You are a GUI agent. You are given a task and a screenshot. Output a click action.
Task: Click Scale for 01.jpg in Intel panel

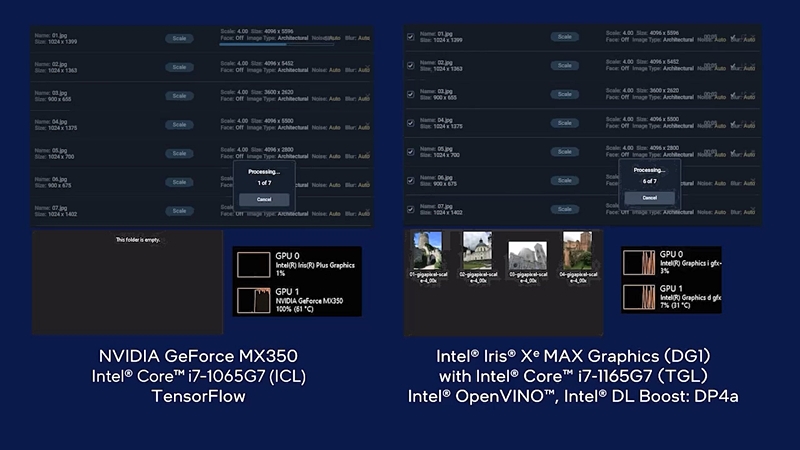(564, 37)
